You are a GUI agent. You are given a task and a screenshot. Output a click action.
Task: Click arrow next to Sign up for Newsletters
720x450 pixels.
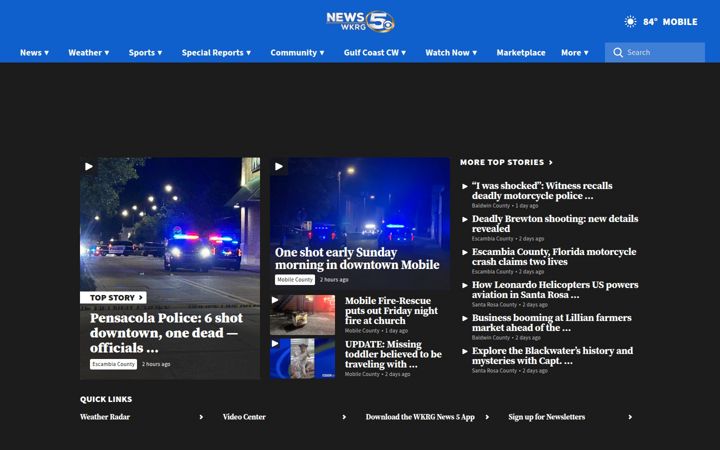[x=630, y=417]
